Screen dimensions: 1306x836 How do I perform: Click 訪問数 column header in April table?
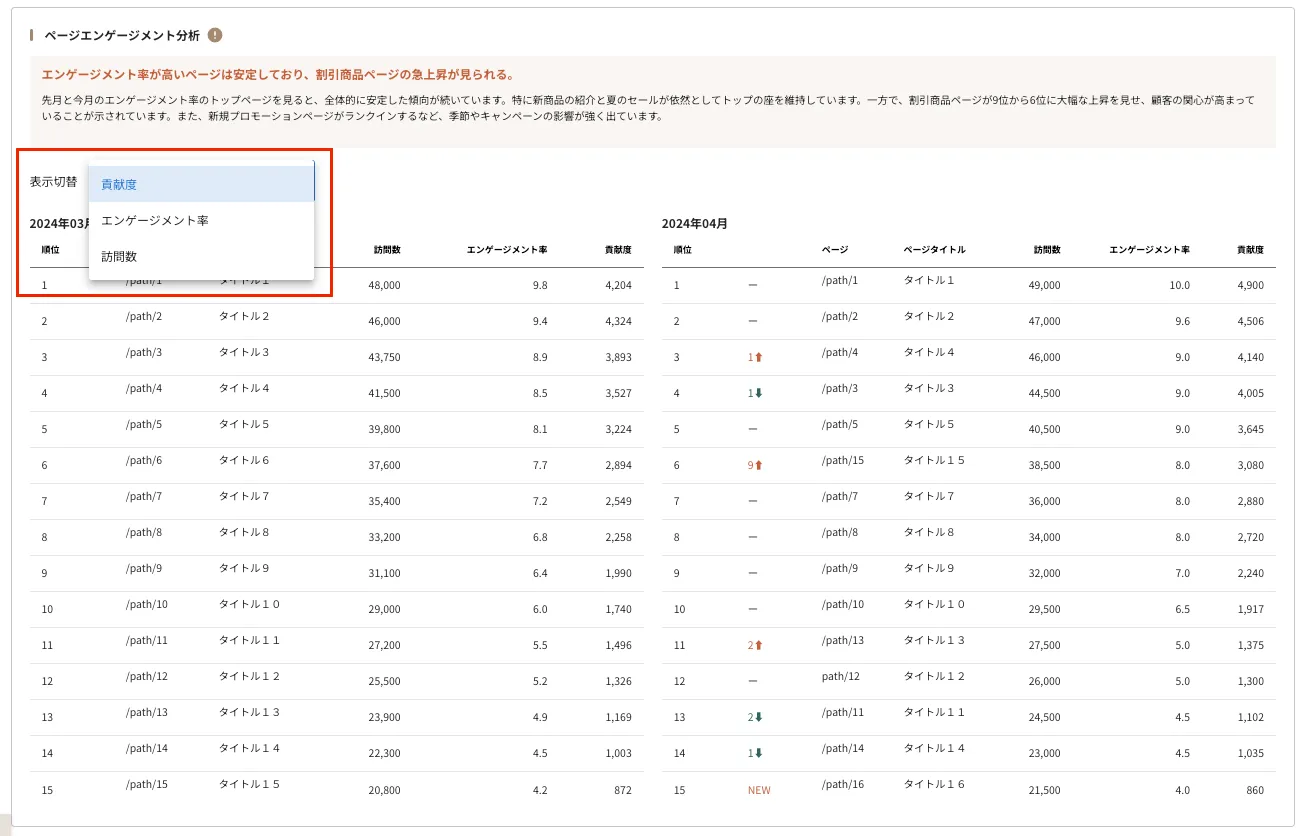[1047, 249]
